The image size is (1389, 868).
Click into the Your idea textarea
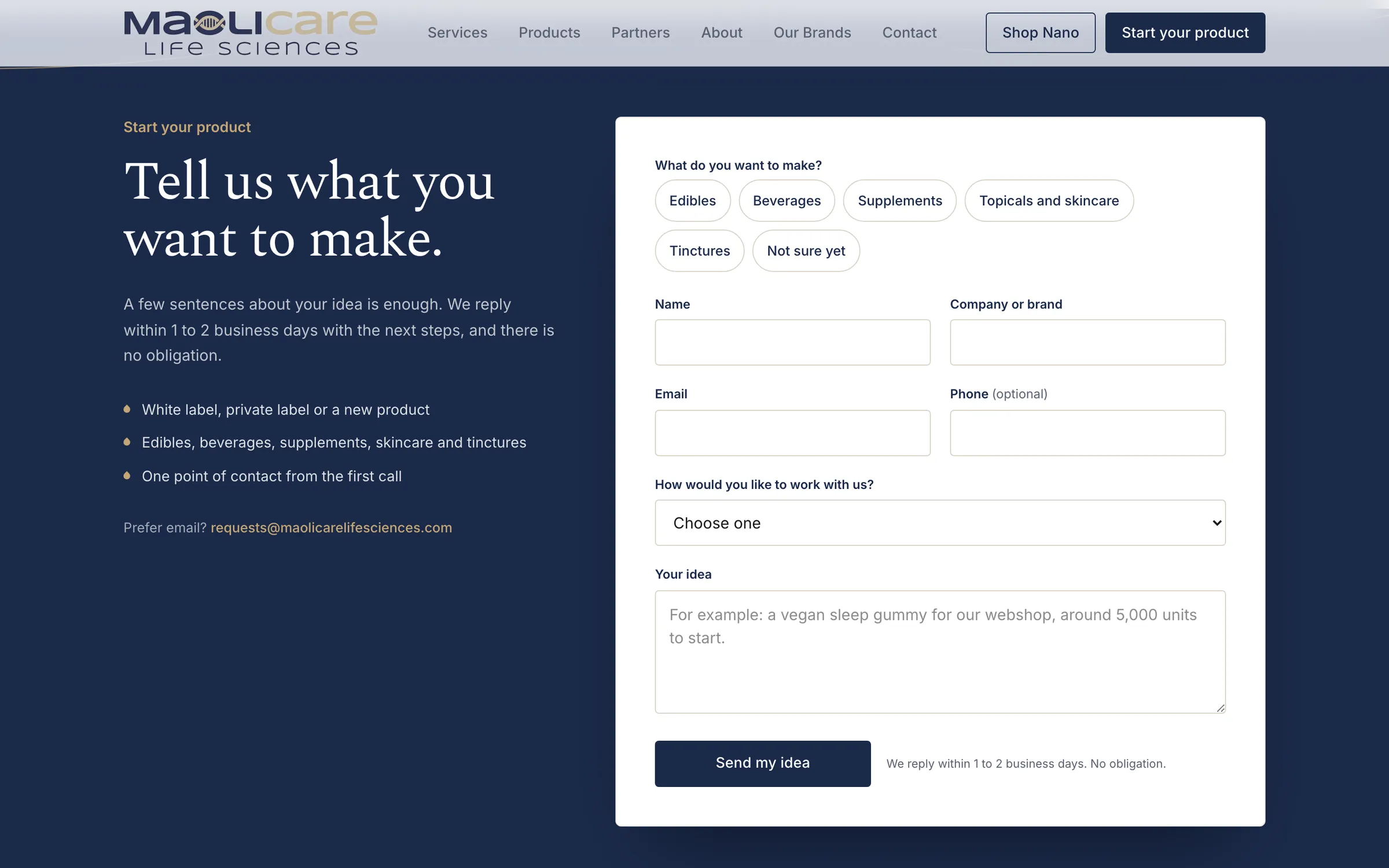[x=940, y=652]
